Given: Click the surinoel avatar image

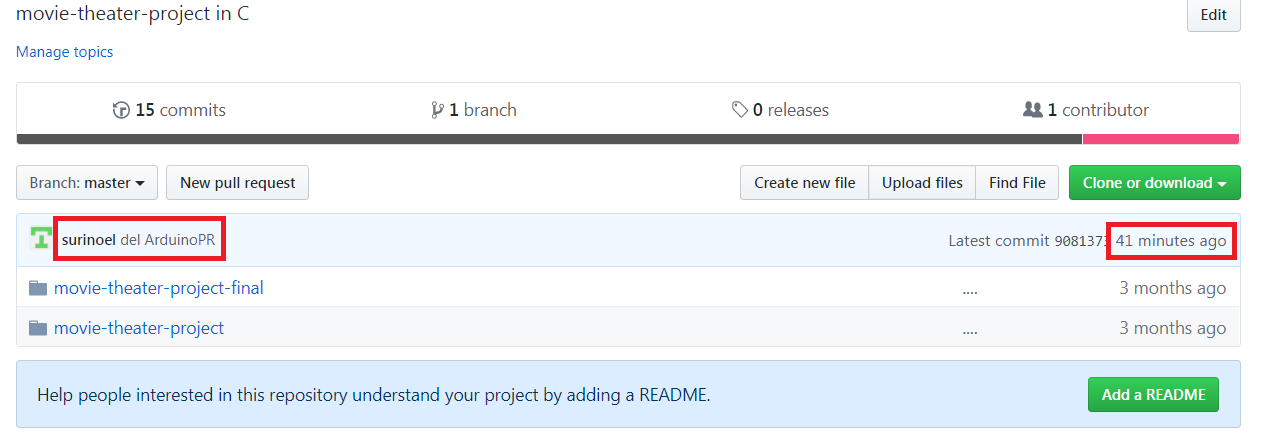Looking at the screenshot, I should tap(41, 240).
